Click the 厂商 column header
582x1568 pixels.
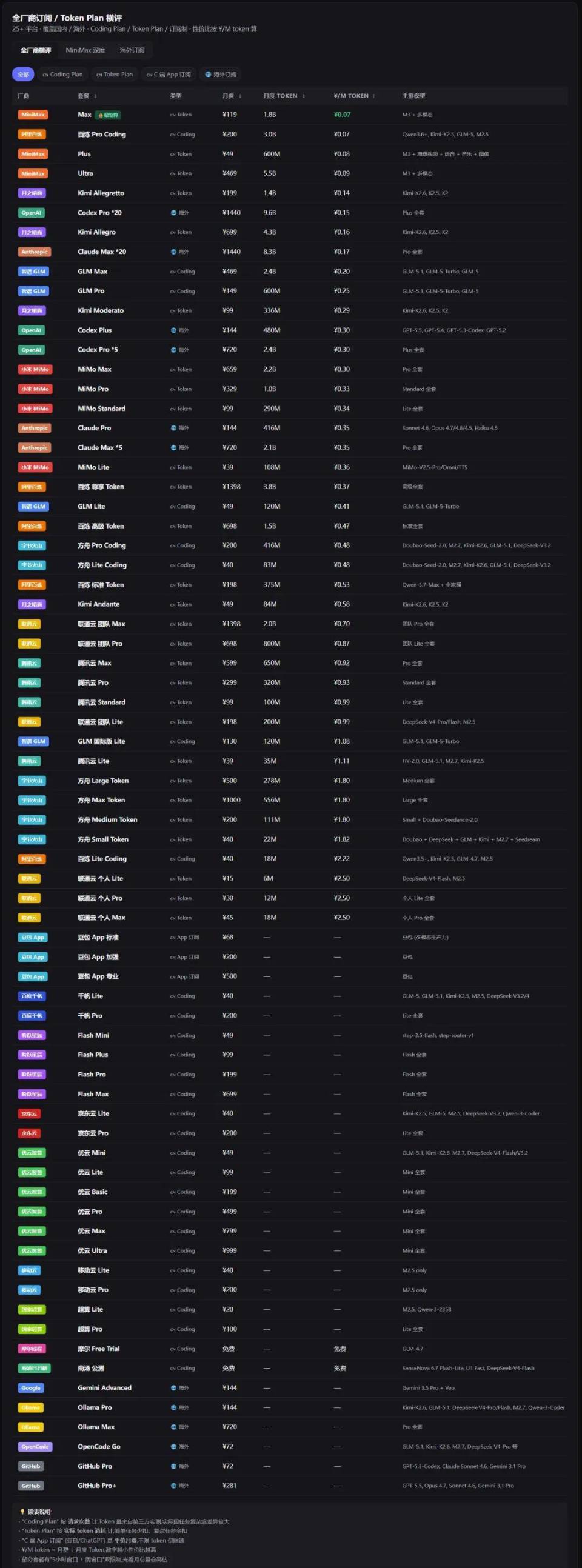(x=24, y=96)
